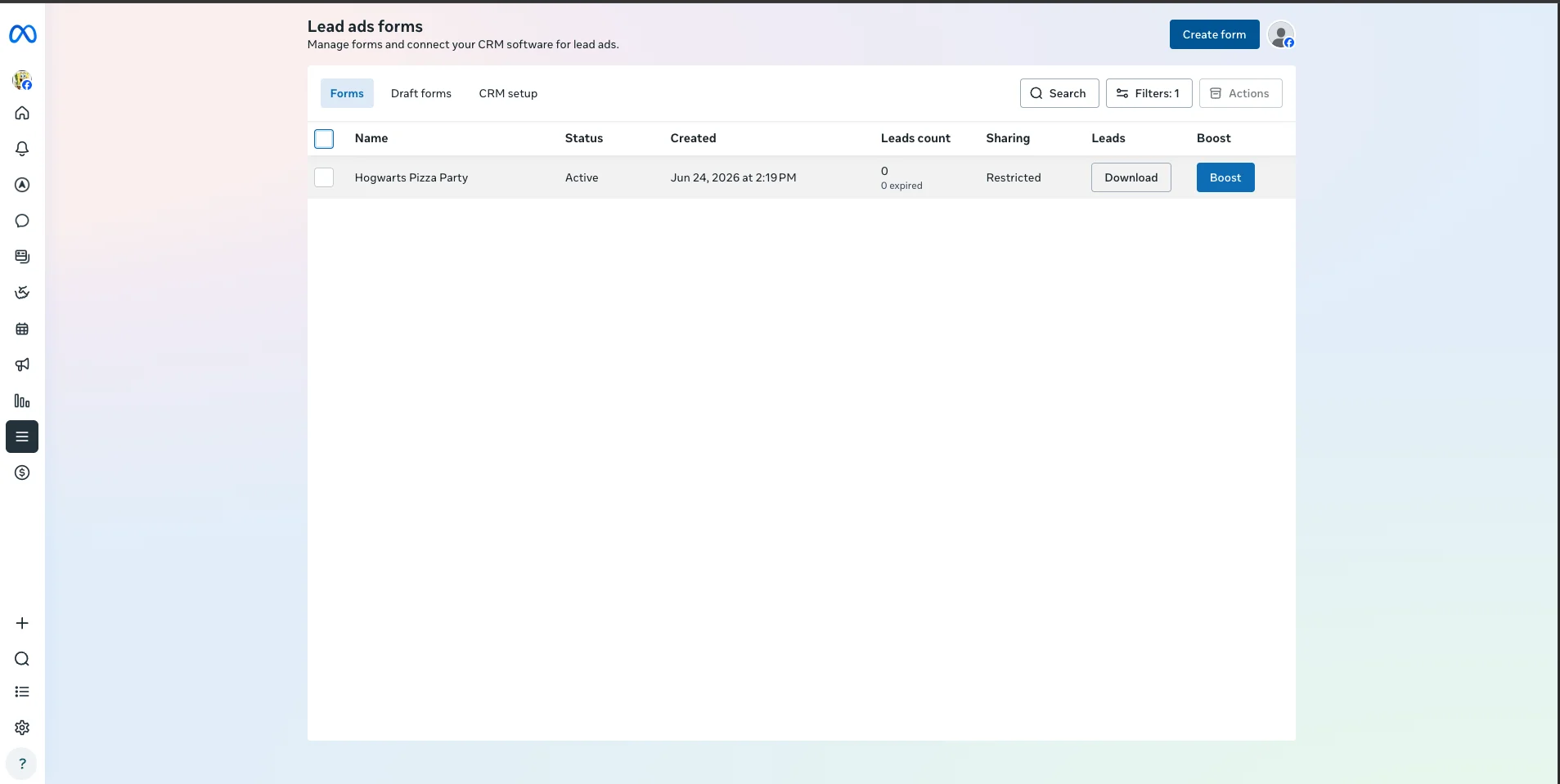
Task: Click the Active status cell
Action: point(582,177)
